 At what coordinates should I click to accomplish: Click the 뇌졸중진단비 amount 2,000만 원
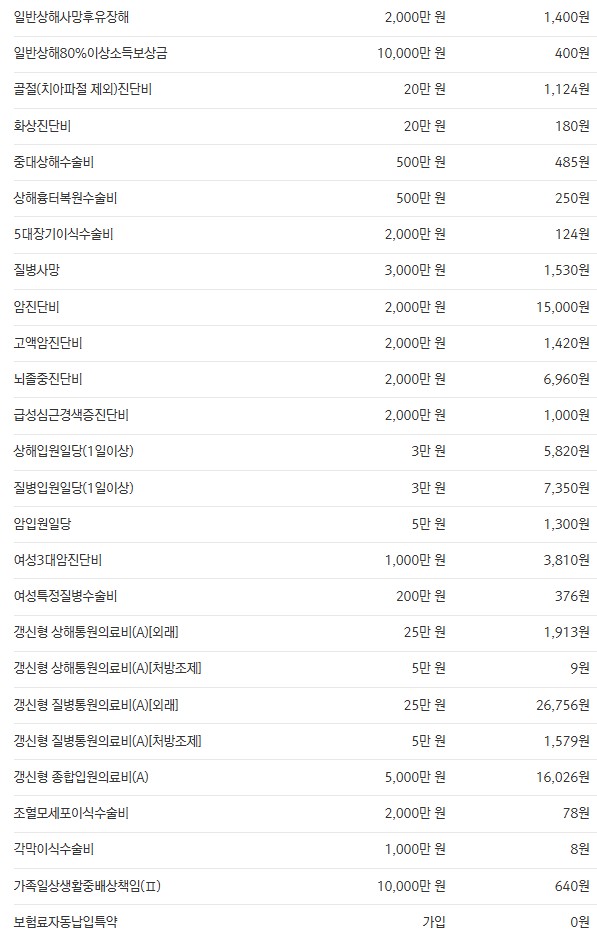coord(415,379)
